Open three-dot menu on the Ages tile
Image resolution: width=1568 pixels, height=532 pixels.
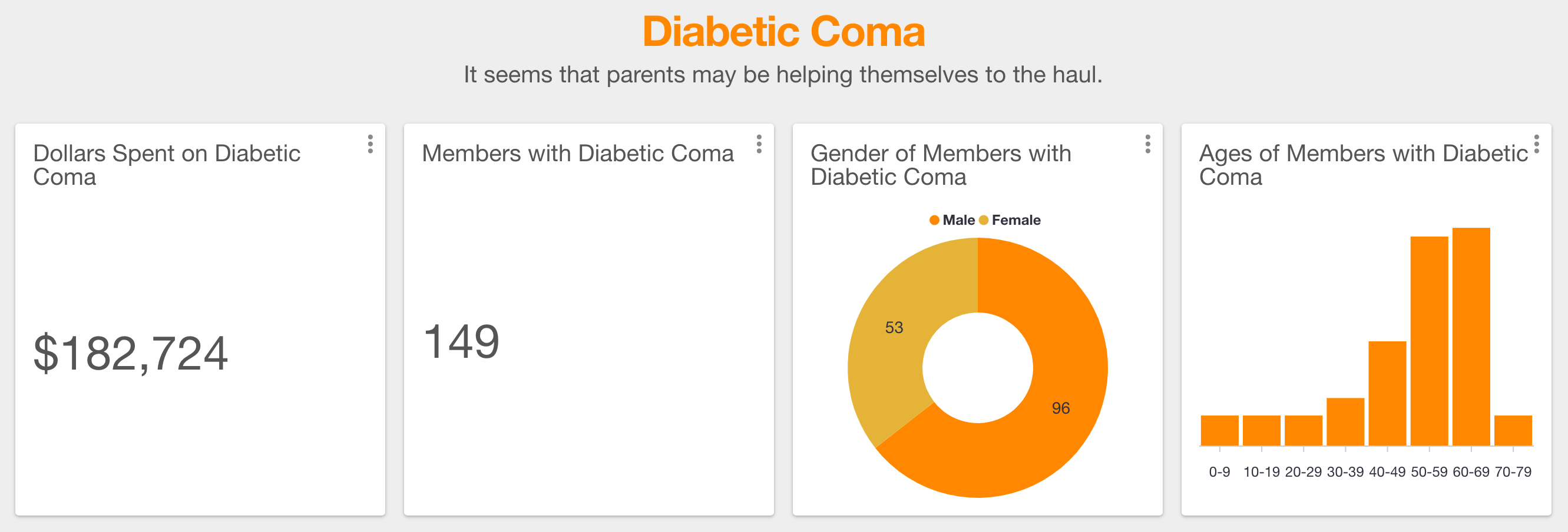coord(1537,144)
